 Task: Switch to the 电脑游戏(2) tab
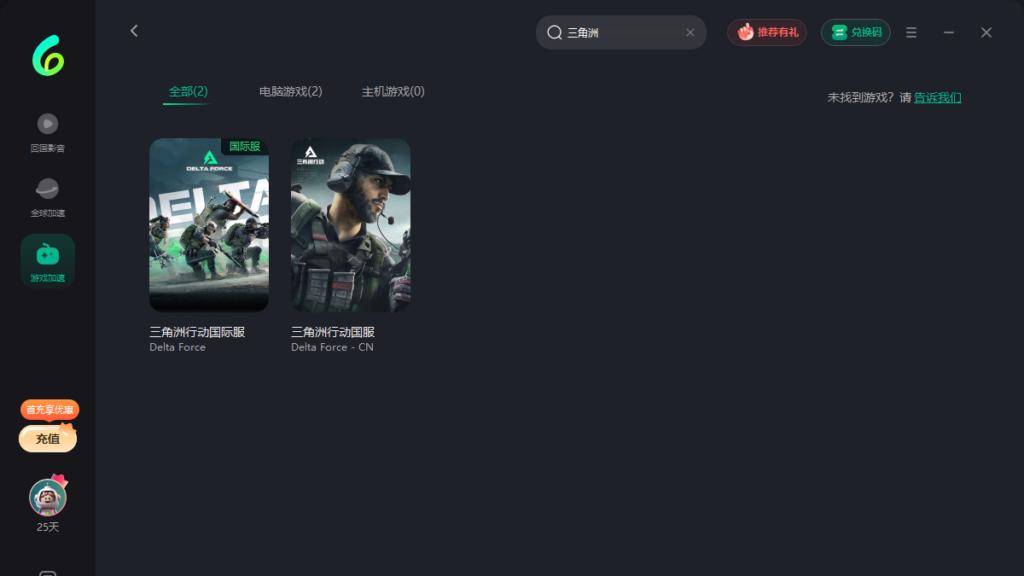tap(291, 91)
